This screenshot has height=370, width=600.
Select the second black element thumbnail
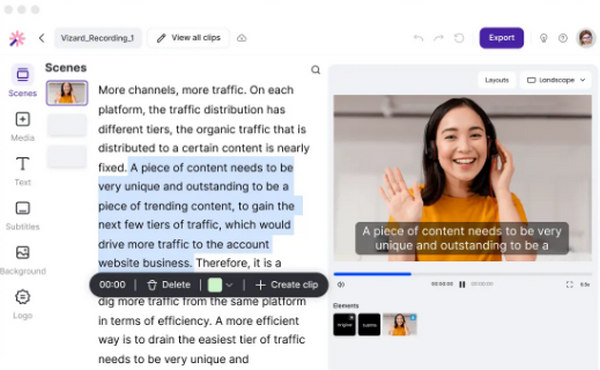(x=369, y=324)
